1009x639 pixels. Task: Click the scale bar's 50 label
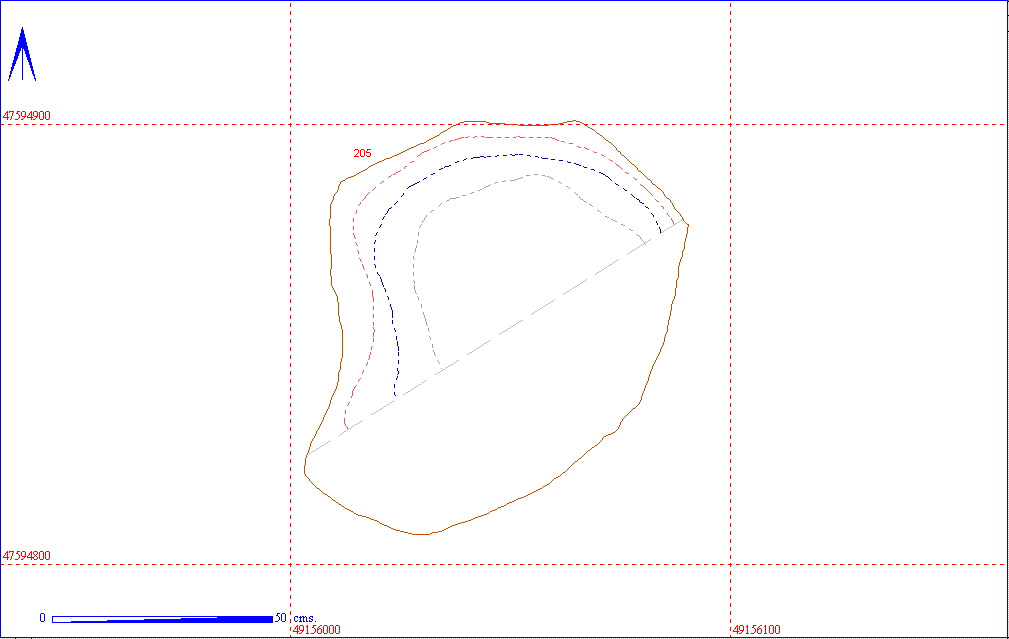coord(281,618)
